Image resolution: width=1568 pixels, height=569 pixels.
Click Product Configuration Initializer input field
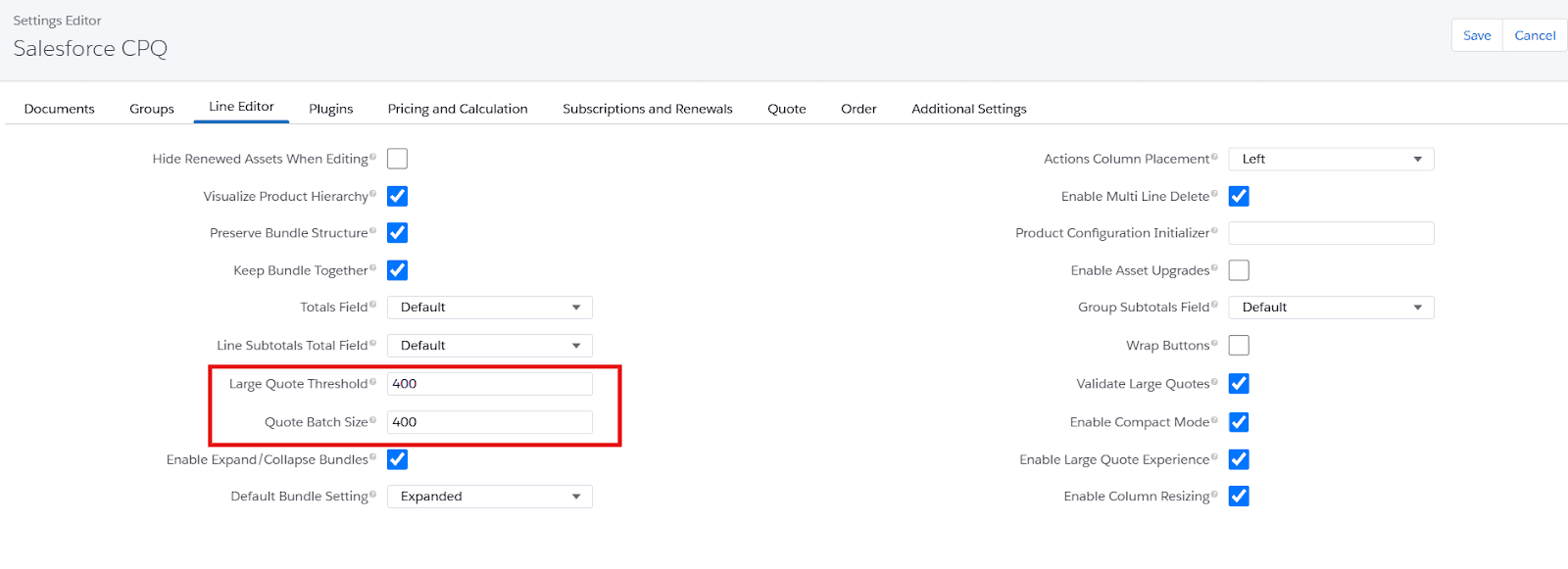click(1332, 233)
